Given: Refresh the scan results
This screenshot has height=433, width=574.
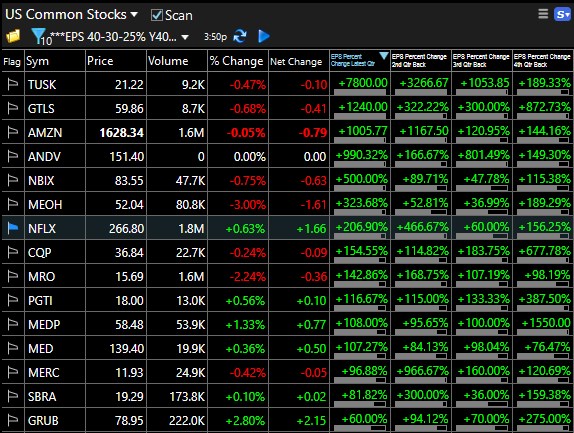Looking at the screenshot, I should coord(240,36).
